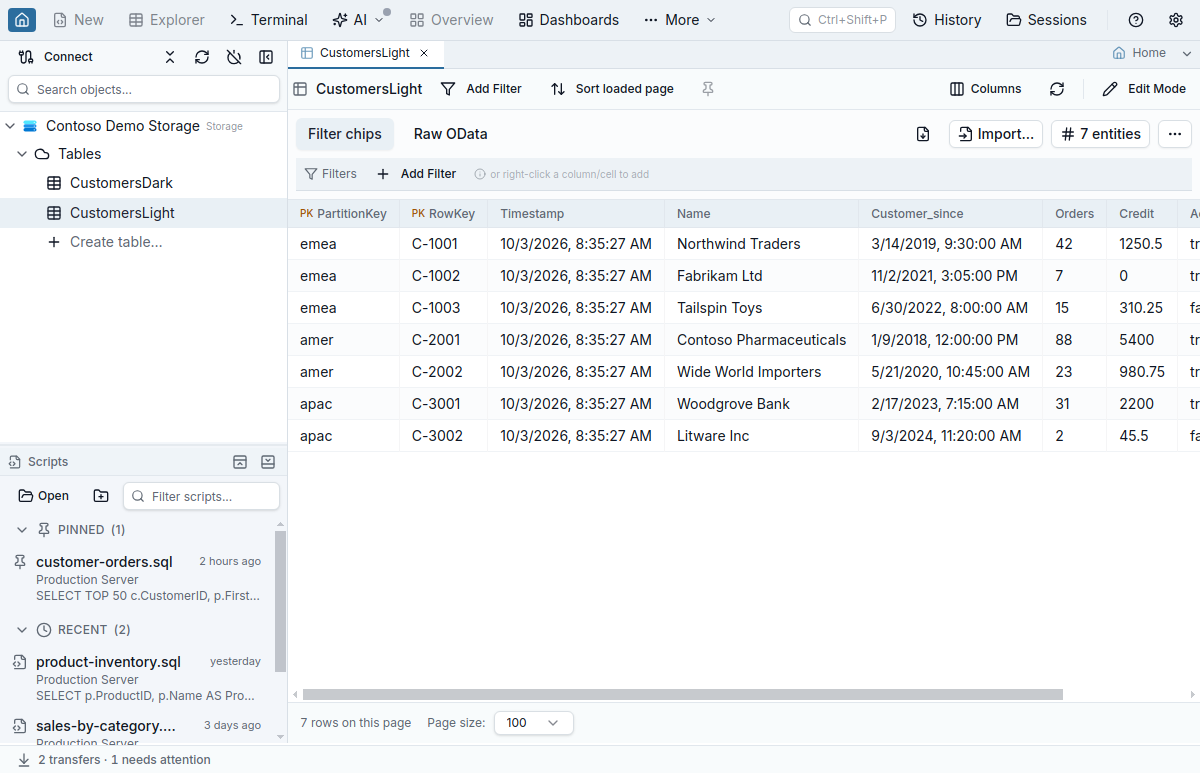Select the CustomersDark table
1200x773 pixels.
pyautogui.click(x=121, y=183)
